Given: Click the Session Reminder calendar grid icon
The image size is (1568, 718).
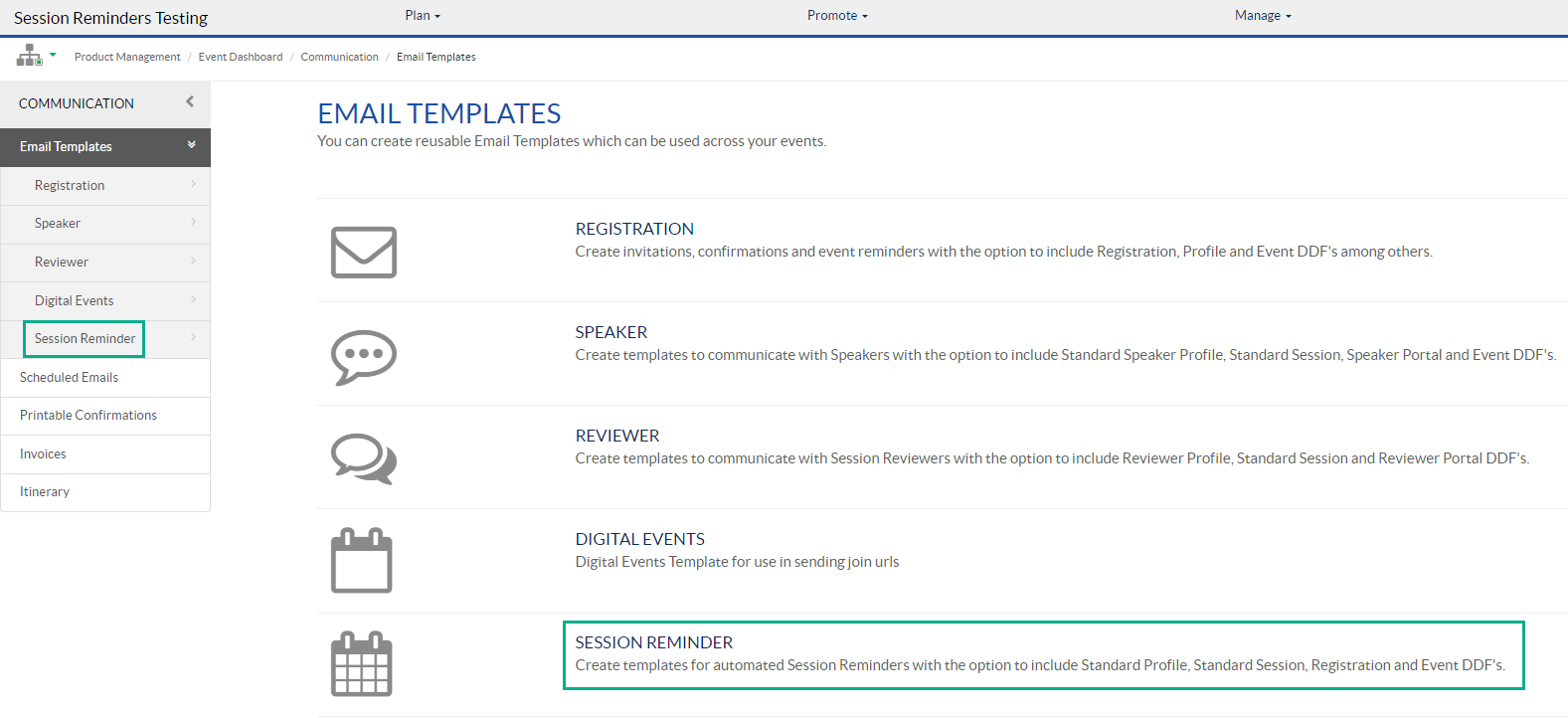Looking at the screenshot, I should (x=361, y=664).
